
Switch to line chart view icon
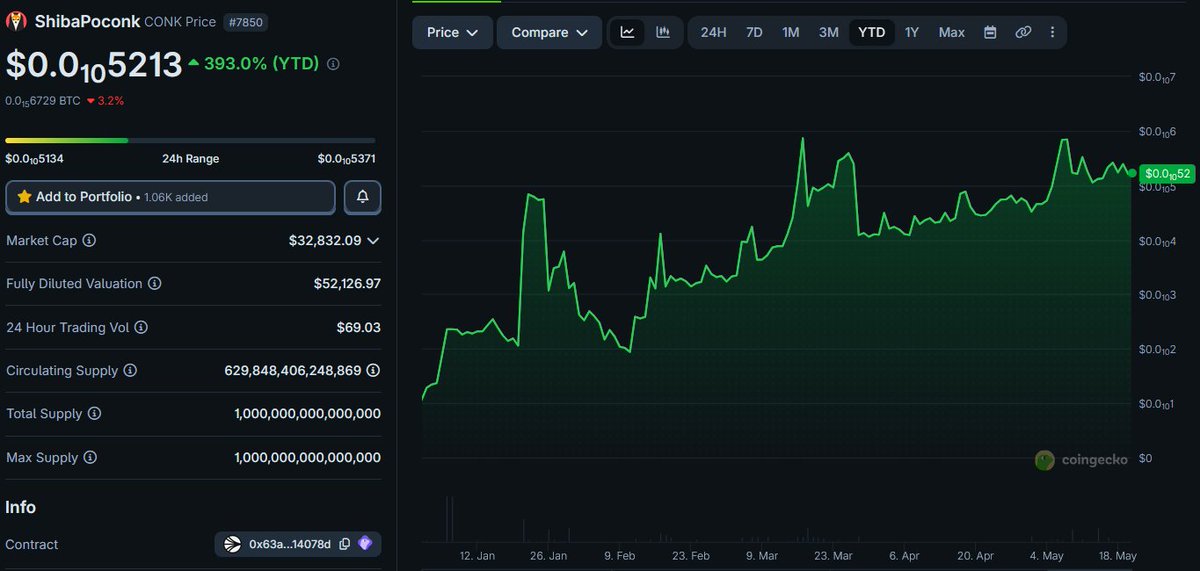click(627, 32)
